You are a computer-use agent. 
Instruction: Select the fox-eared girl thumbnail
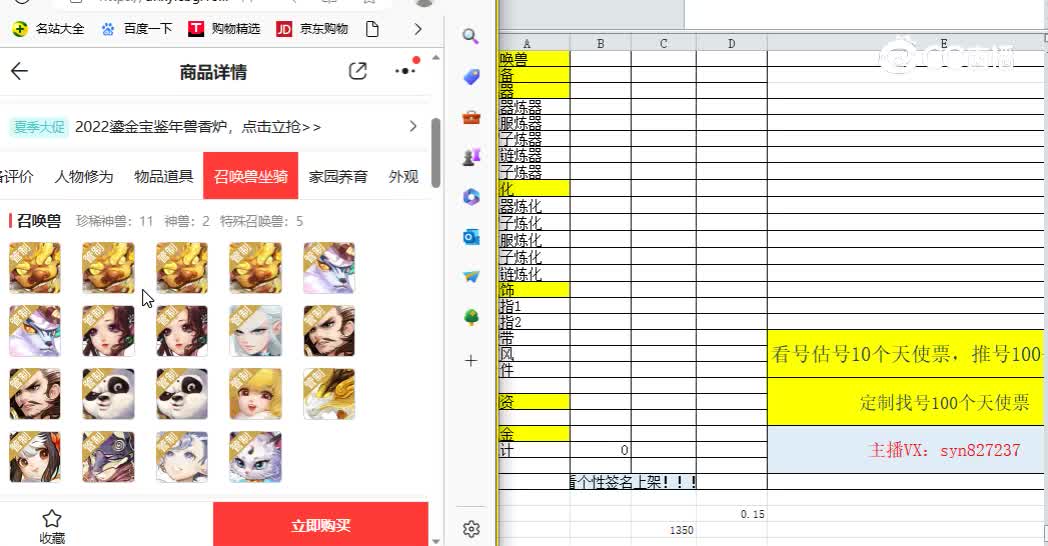coord(35,457)
